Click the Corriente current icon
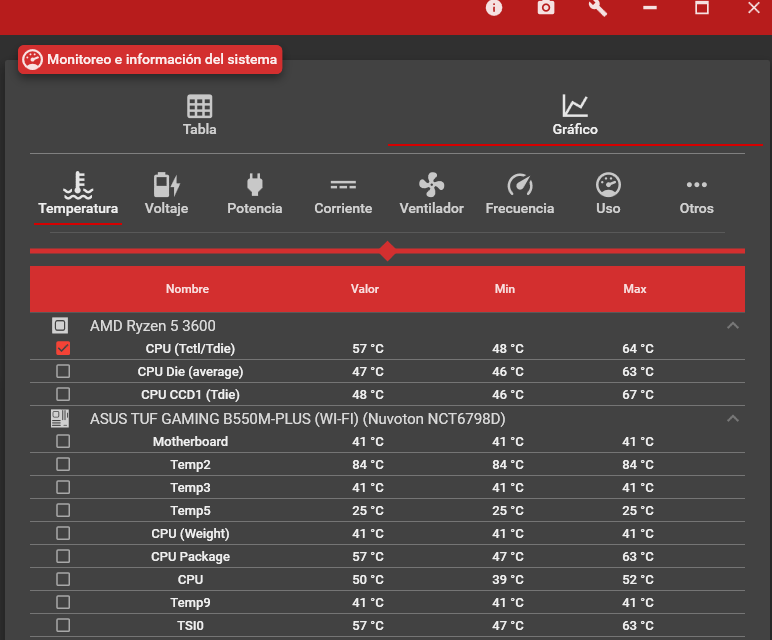The height and width of the screenshot is (640, 772). [x=343, y=185]
